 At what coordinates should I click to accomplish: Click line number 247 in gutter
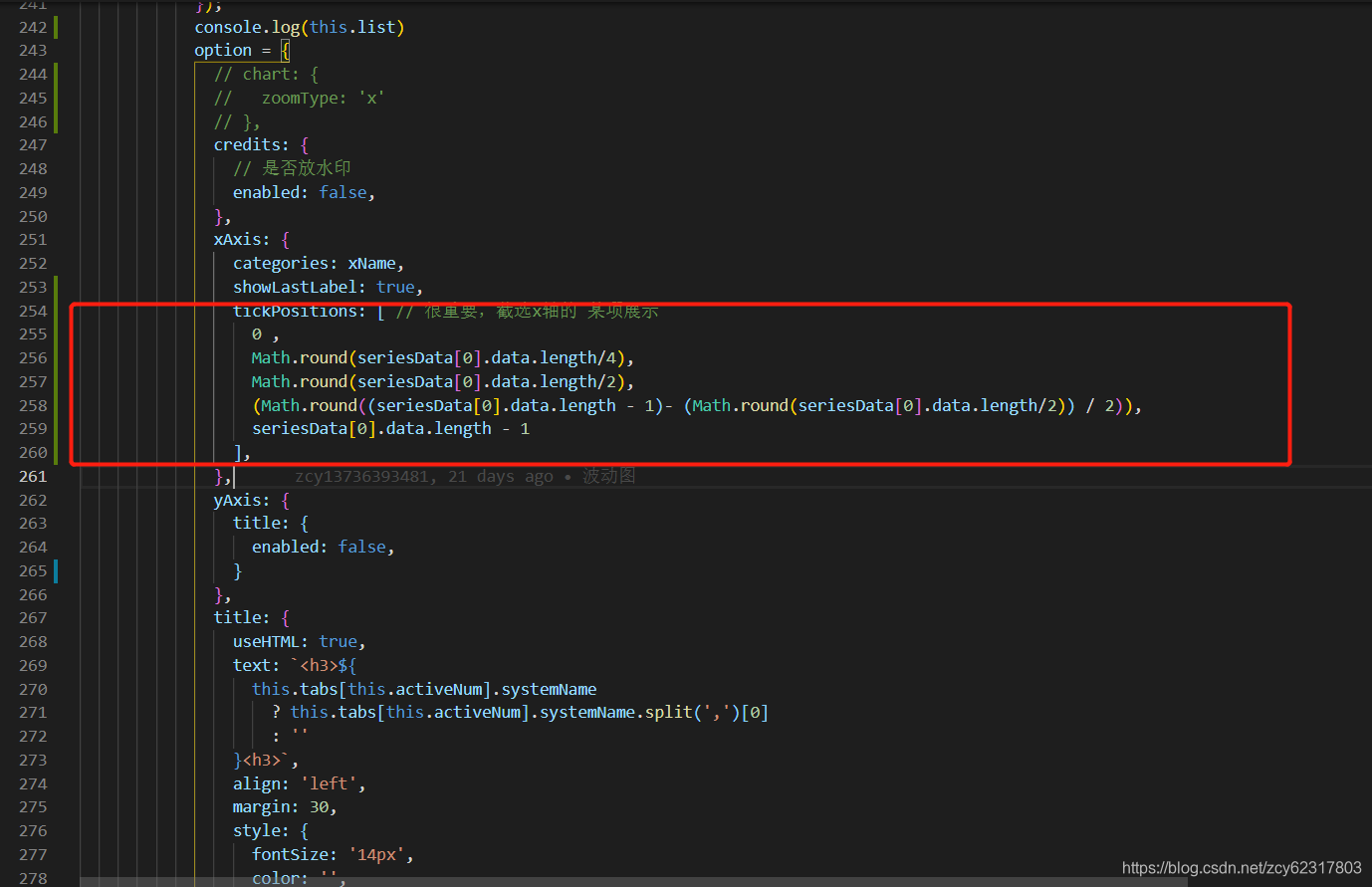tap(33, 144)
